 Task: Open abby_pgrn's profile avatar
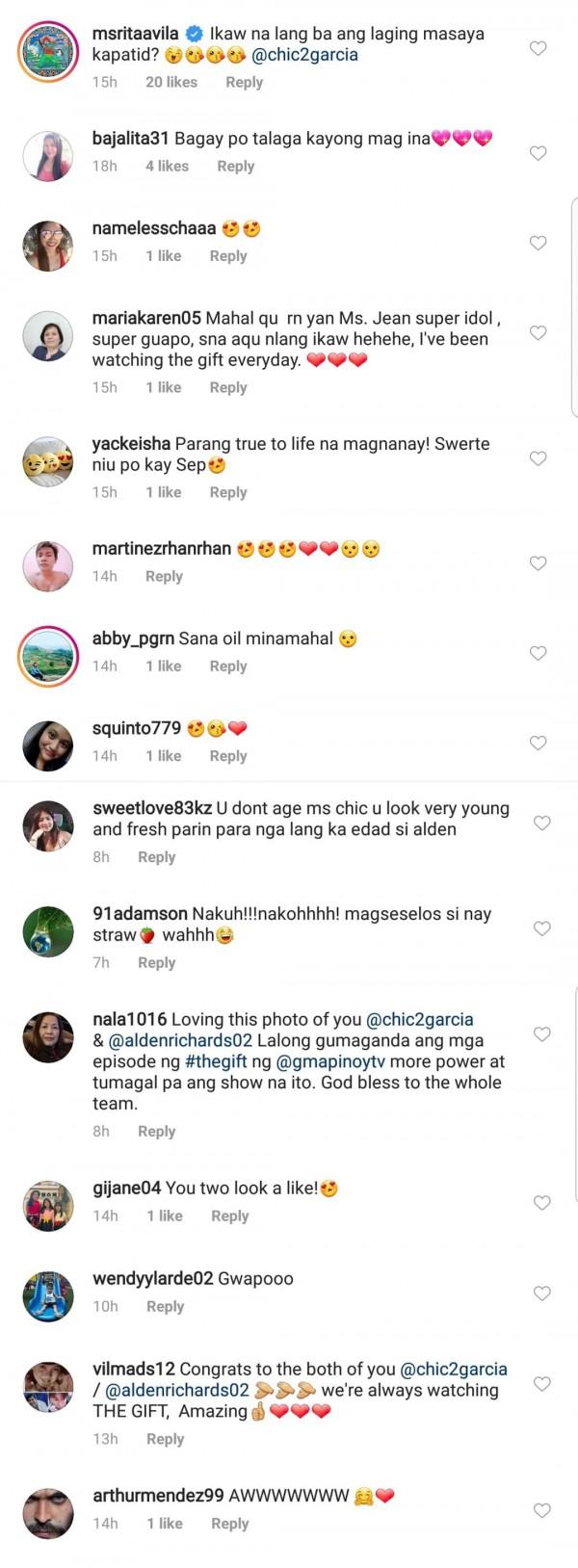pos(47,655)
